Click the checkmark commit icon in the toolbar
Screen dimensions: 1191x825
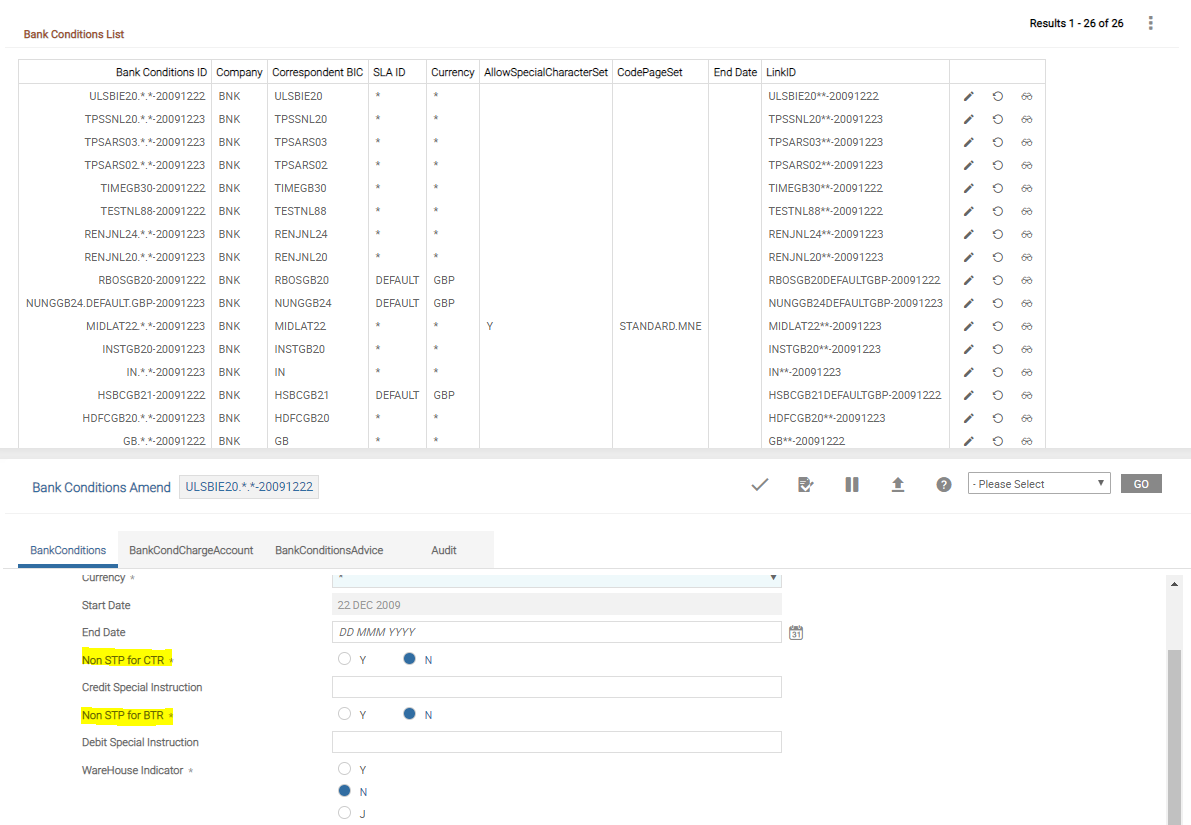point(759,485)
